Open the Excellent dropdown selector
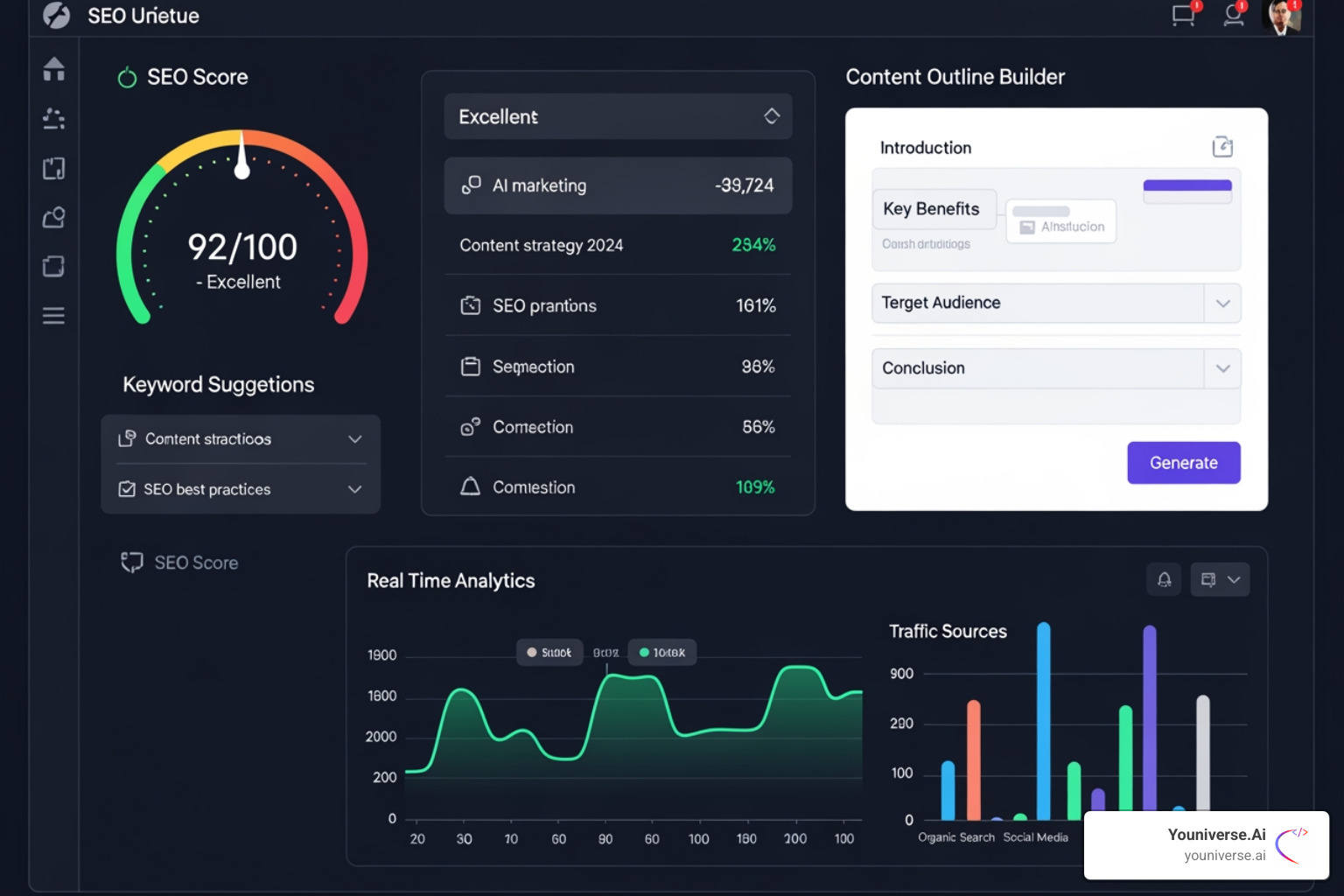The width and height of the screenshot is (1344, 896). pos(618,116)
